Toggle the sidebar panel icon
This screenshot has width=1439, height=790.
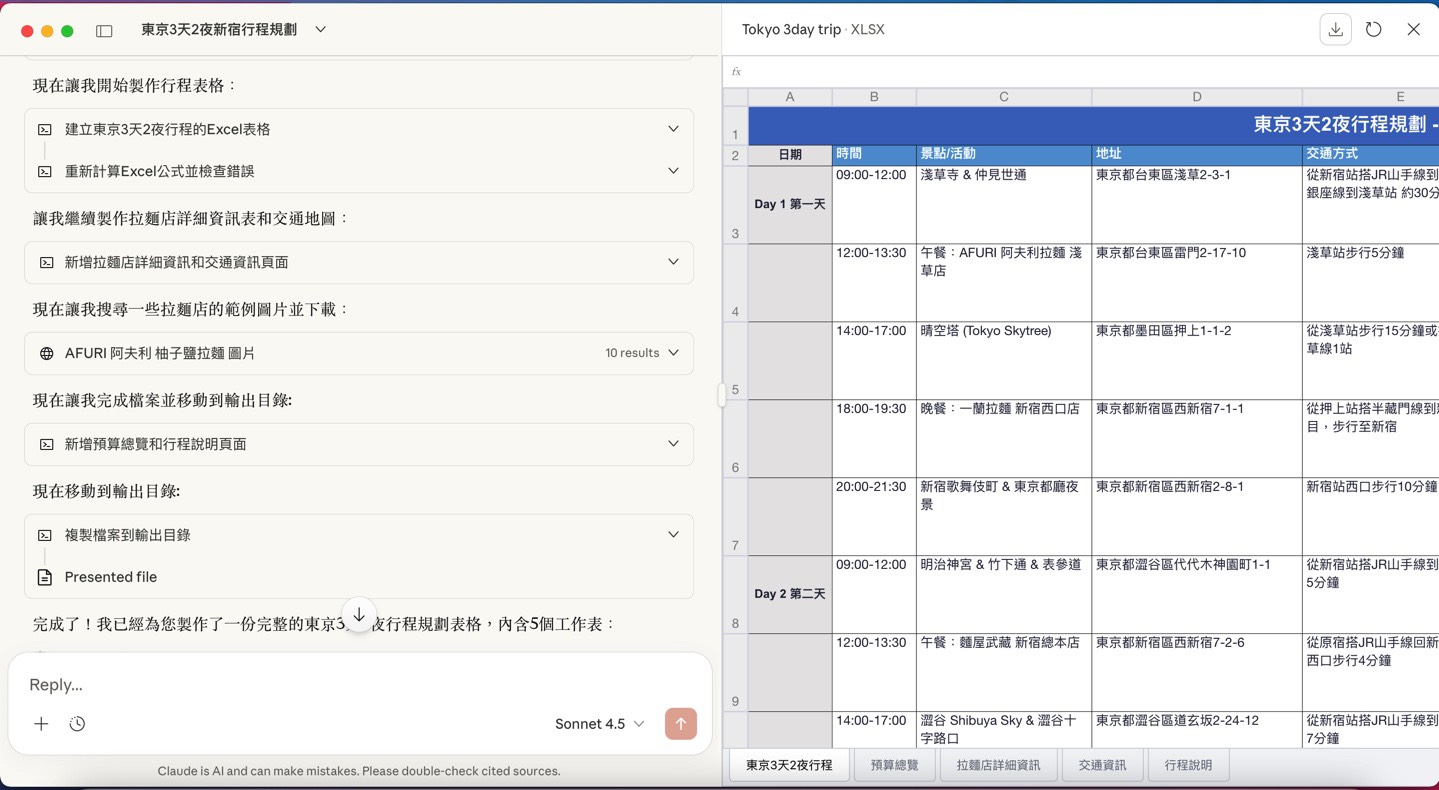point(104,31)
